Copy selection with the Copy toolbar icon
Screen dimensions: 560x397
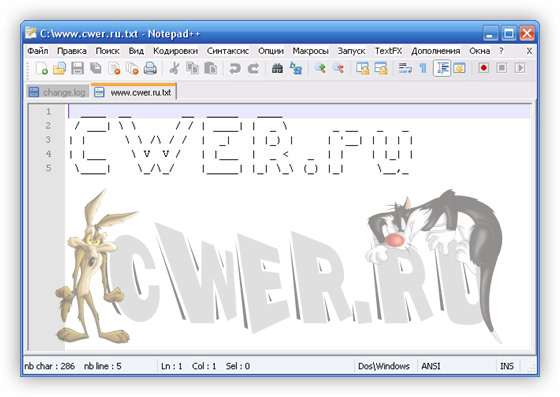coord(192,68)
